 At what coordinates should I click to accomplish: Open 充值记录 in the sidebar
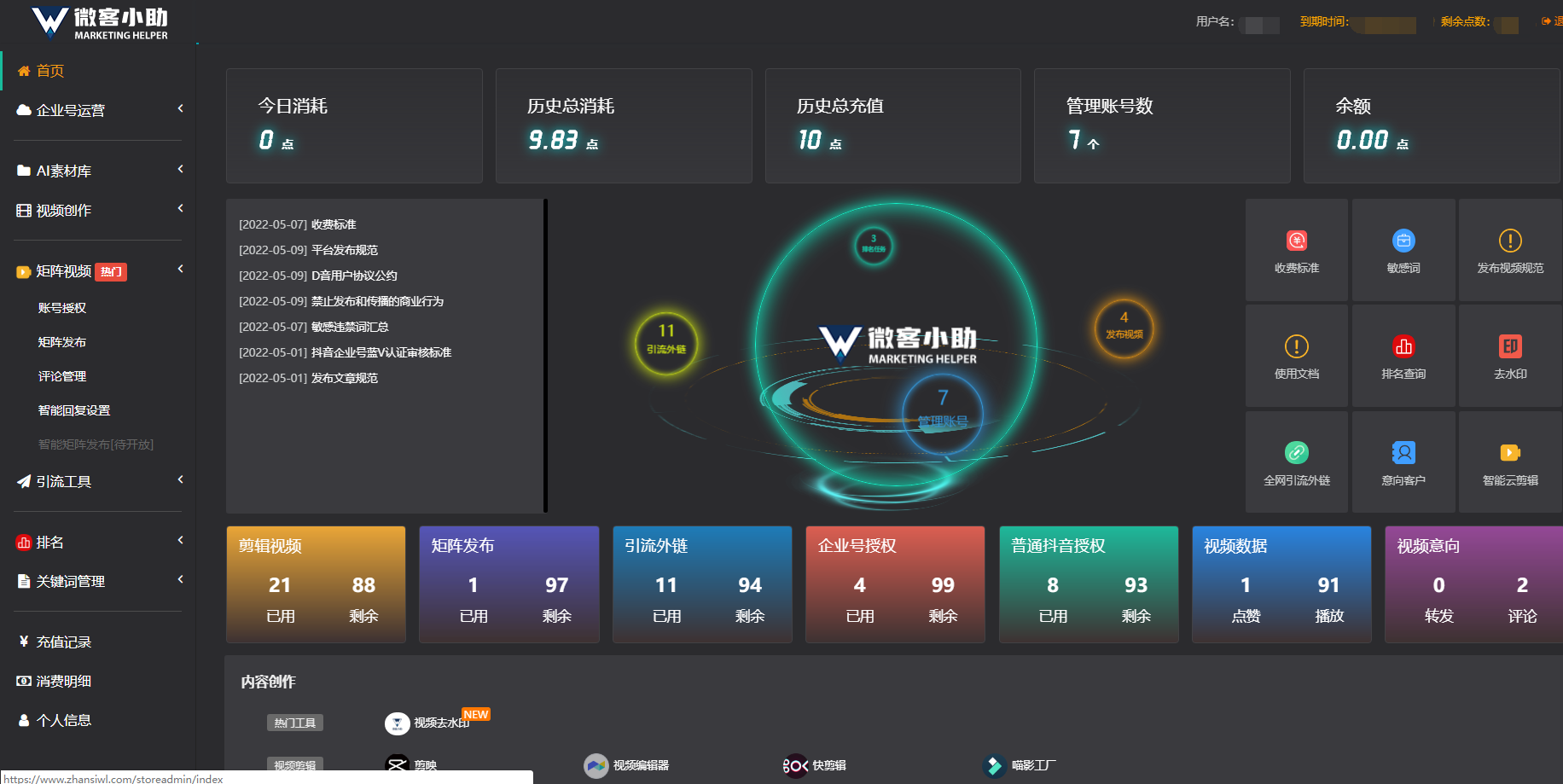pos(63,642)
